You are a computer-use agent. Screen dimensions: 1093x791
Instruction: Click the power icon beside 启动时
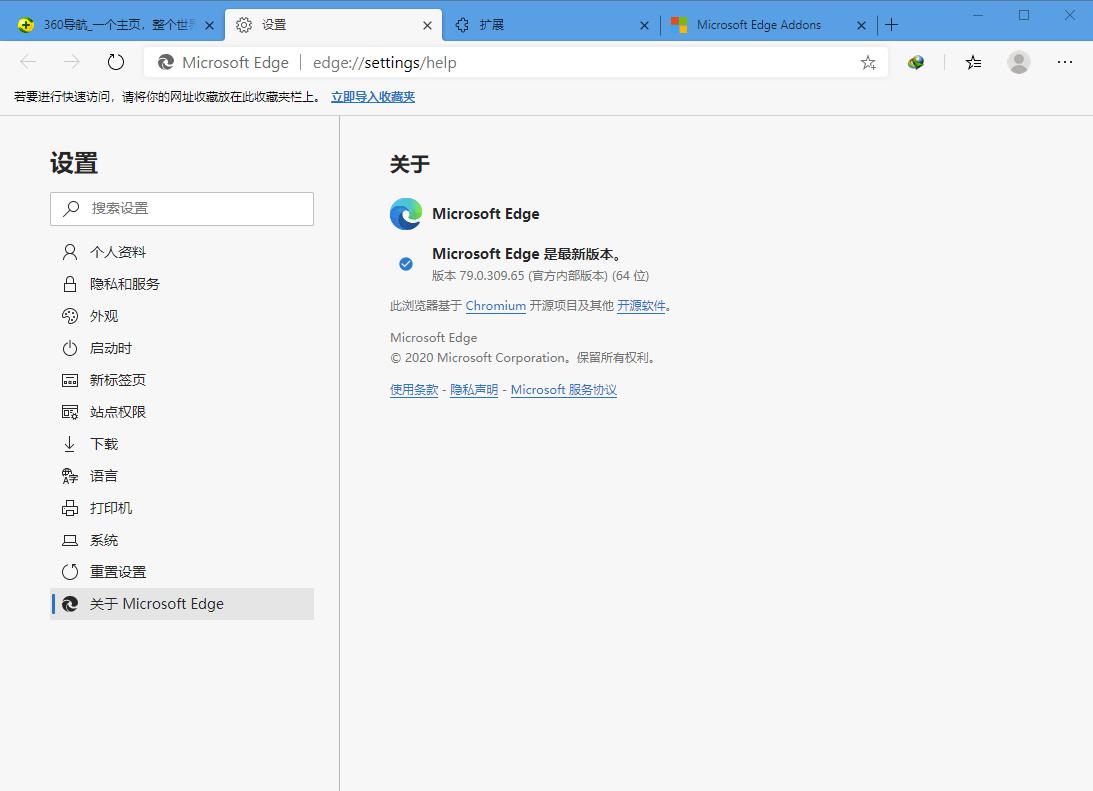[70, 348]
